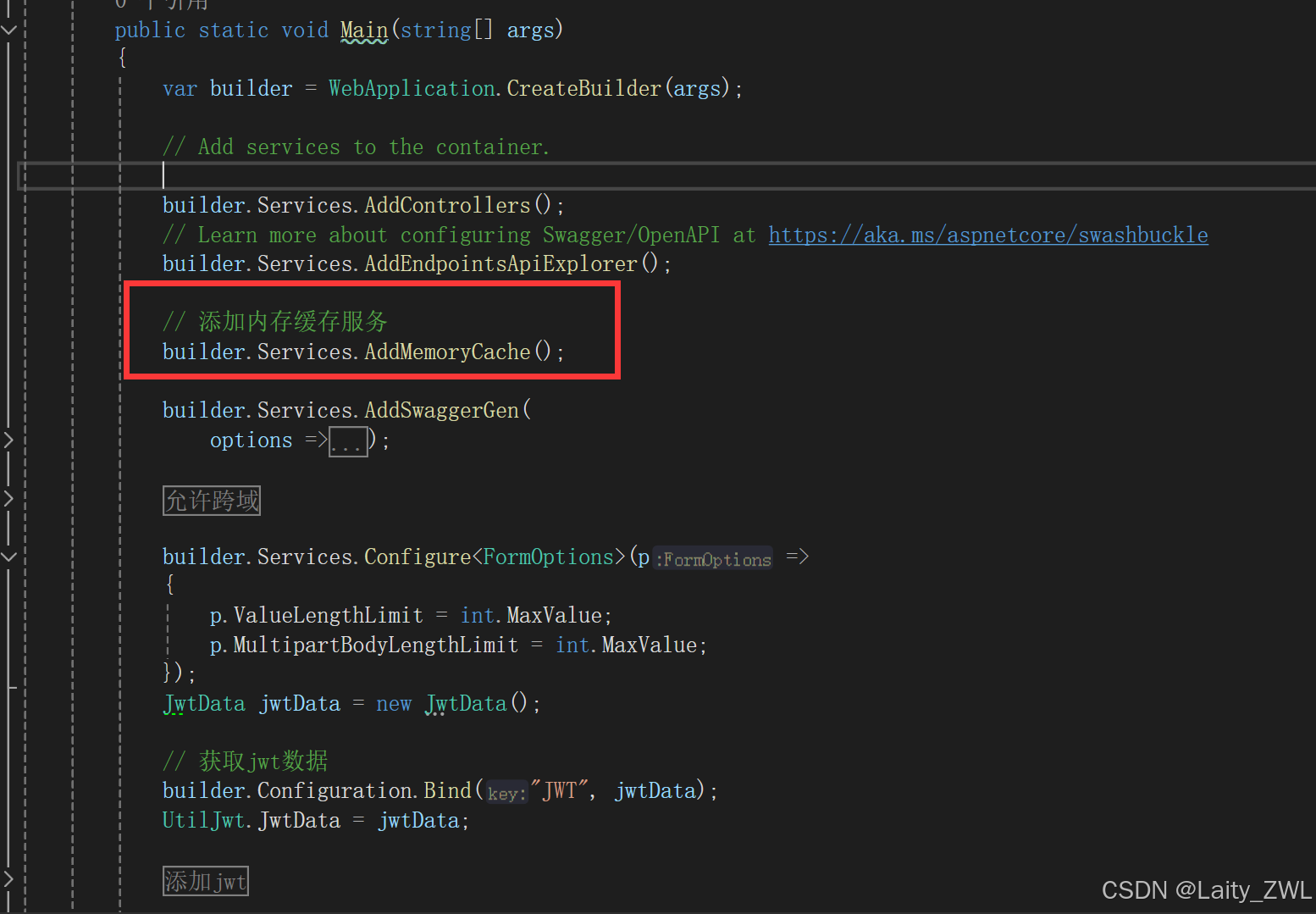Click the UtilJwt.JwtData assignment line
Screen dimensions: 1316x914
click(x=313, y=819)
